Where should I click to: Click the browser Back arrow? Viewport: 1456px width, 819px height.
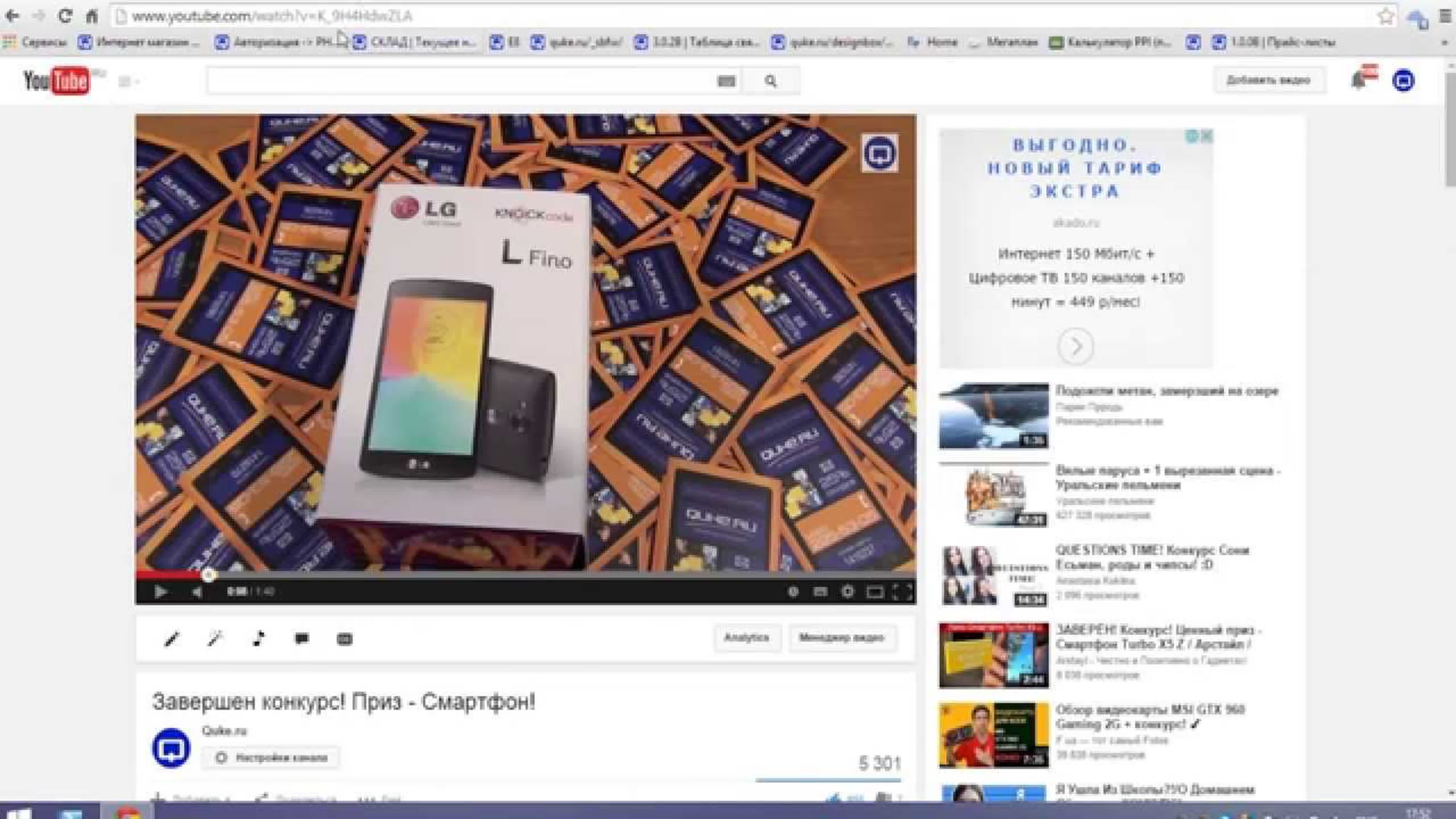[x=12, y=16]
